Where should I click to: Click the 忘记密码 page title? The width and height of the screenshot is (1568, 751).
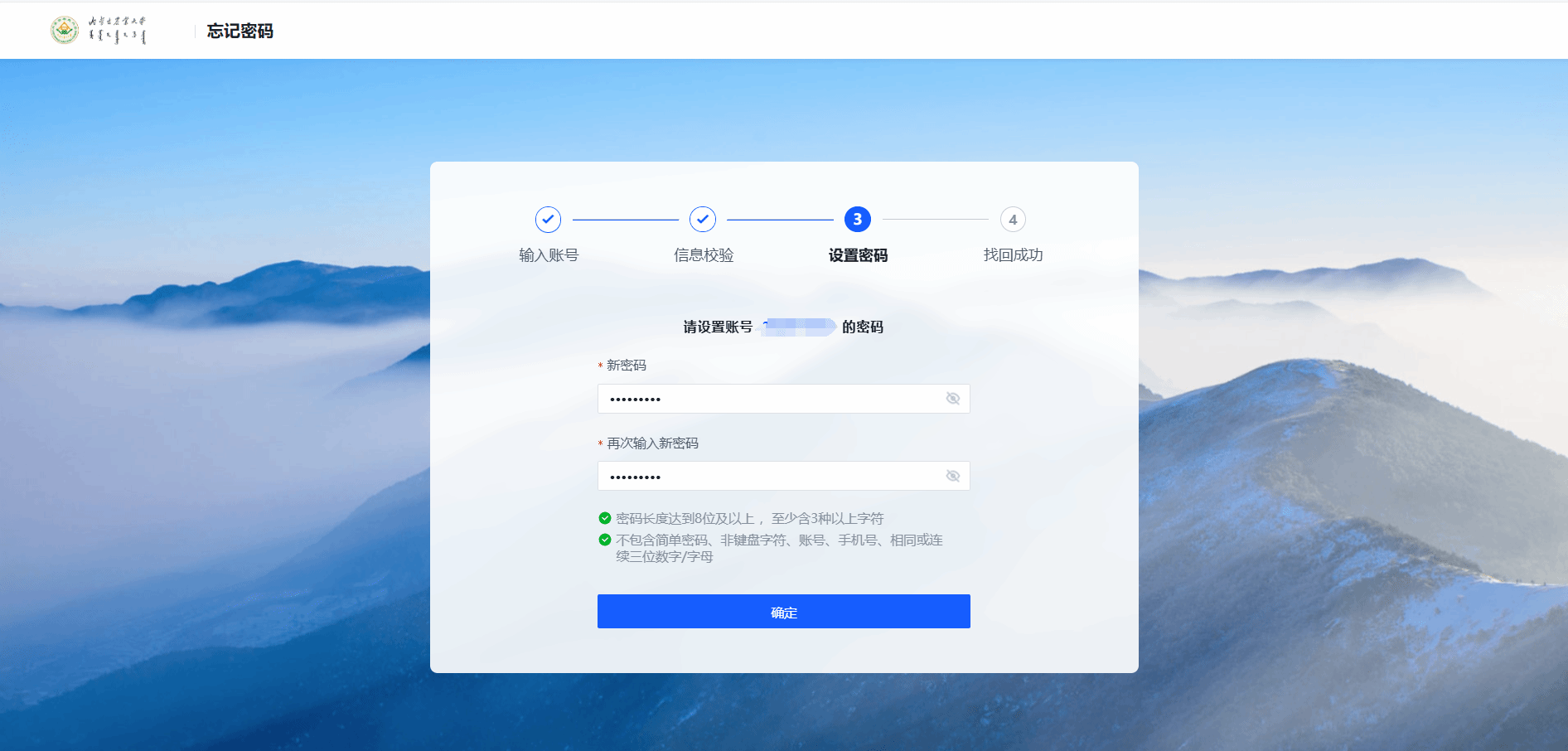[240, 31]
